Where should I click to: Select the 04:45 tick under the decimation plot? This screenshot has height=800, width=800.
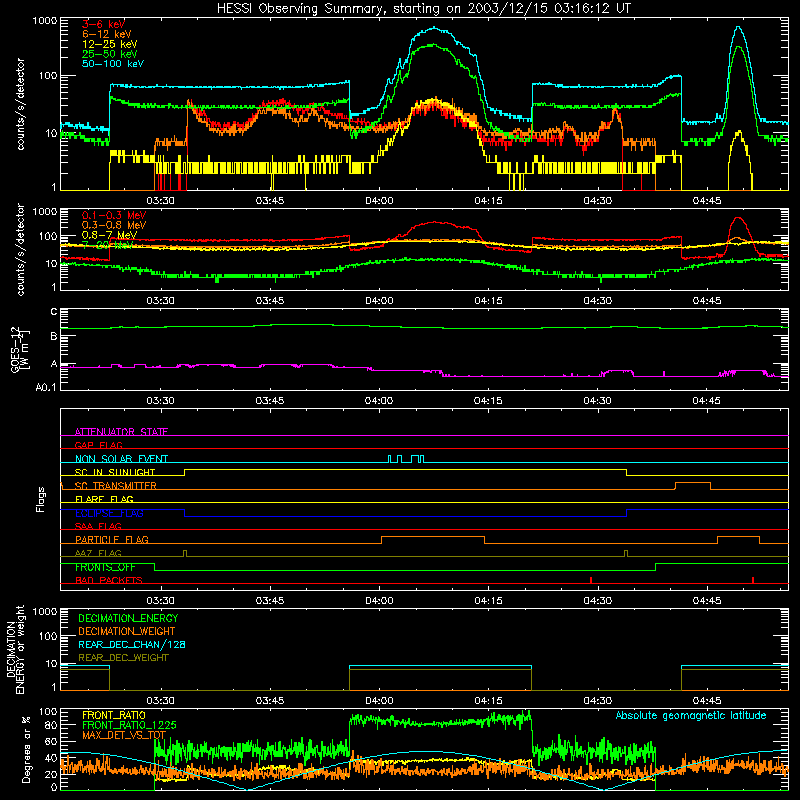707,701
